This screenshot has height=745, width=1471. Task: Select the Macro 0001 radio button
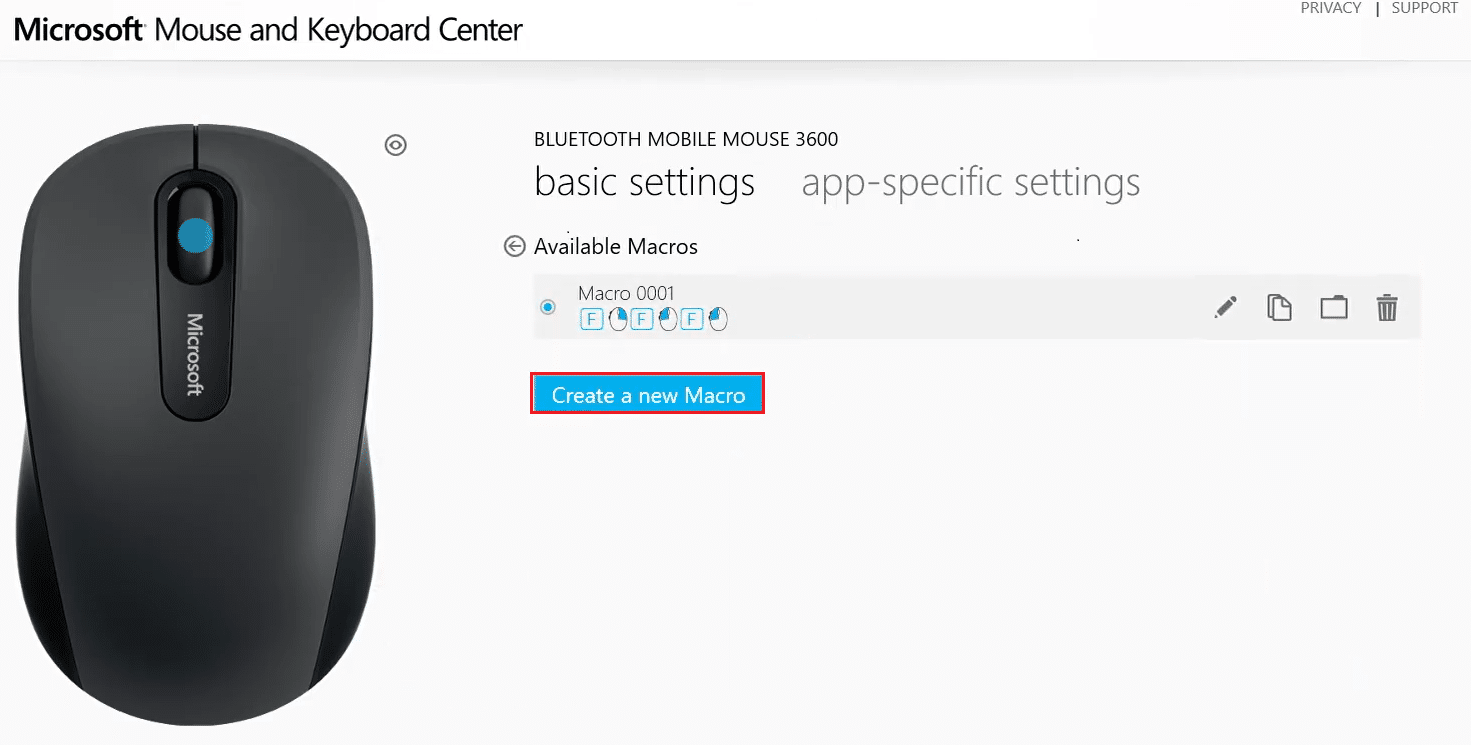pos(548,307)
